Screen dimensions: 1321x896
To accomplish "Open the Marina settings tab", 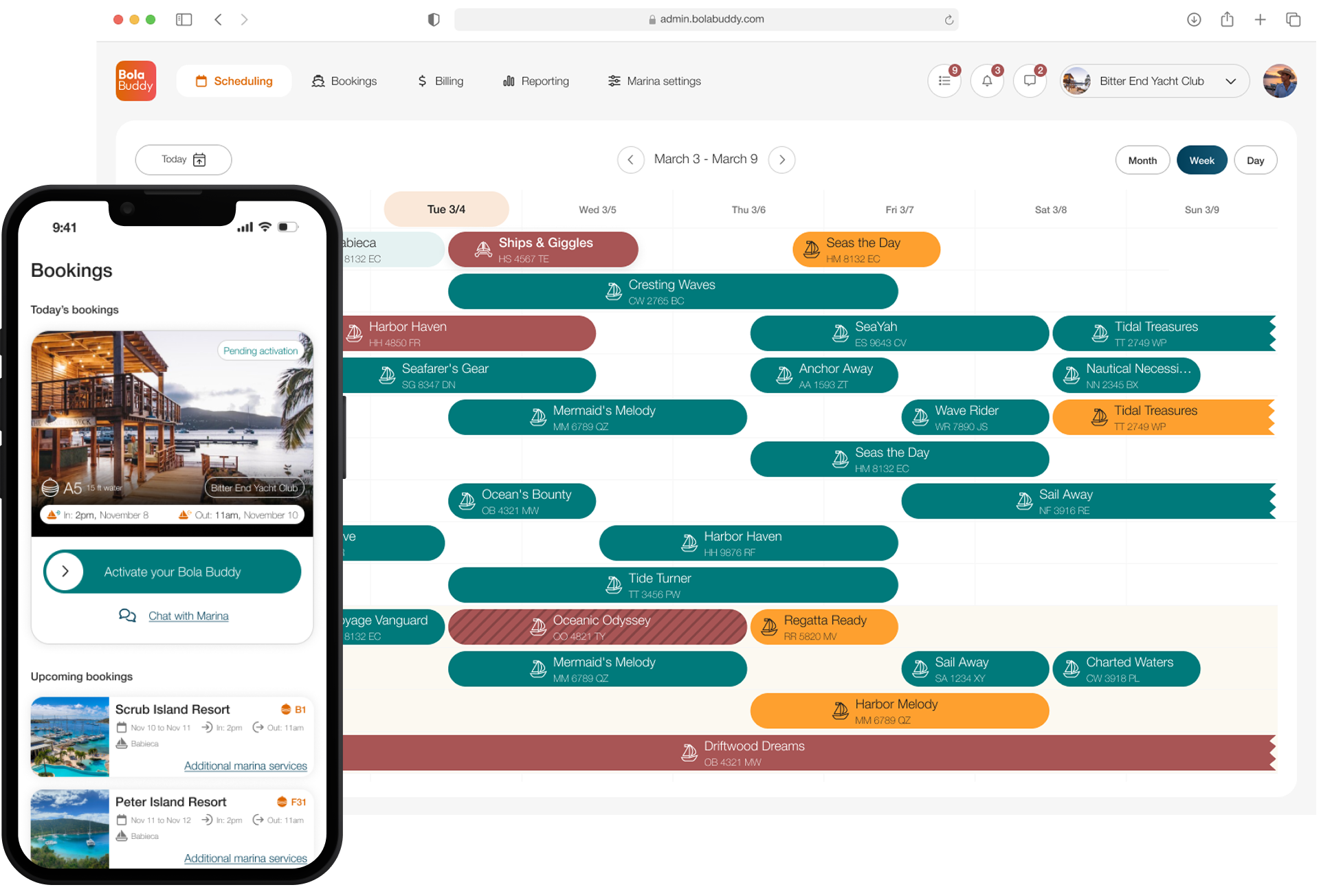I will (x=654, y=81).
